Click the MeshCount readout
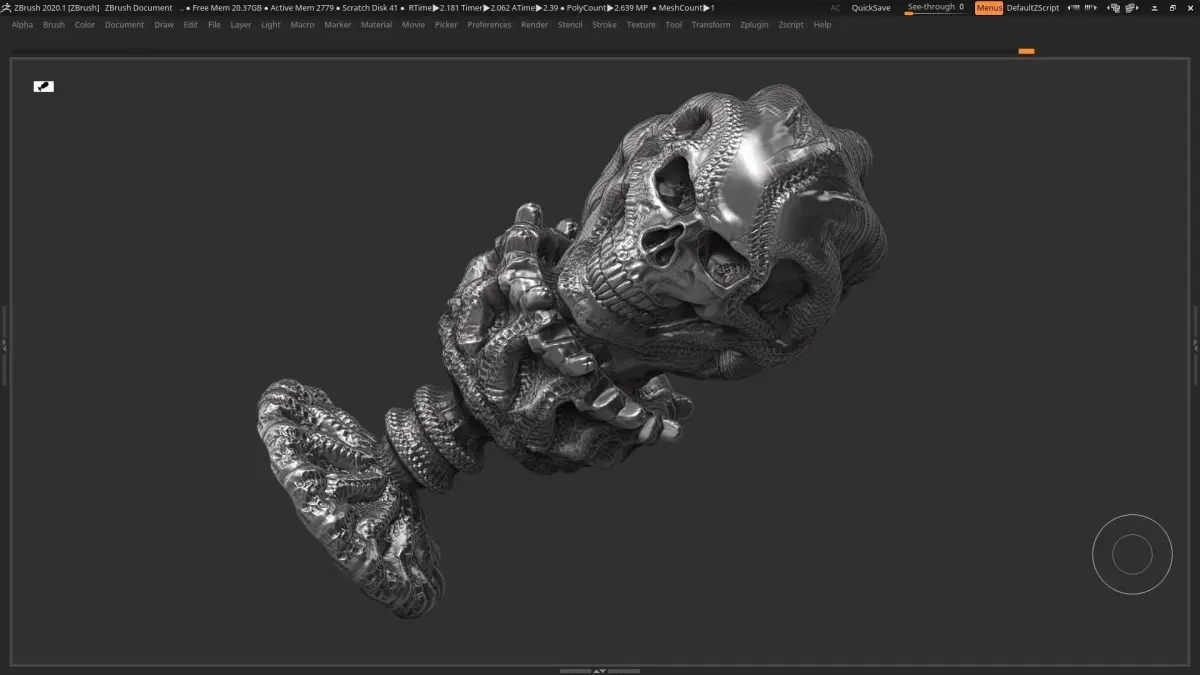This screenshot has width=1200, height=675. (686, 8)
